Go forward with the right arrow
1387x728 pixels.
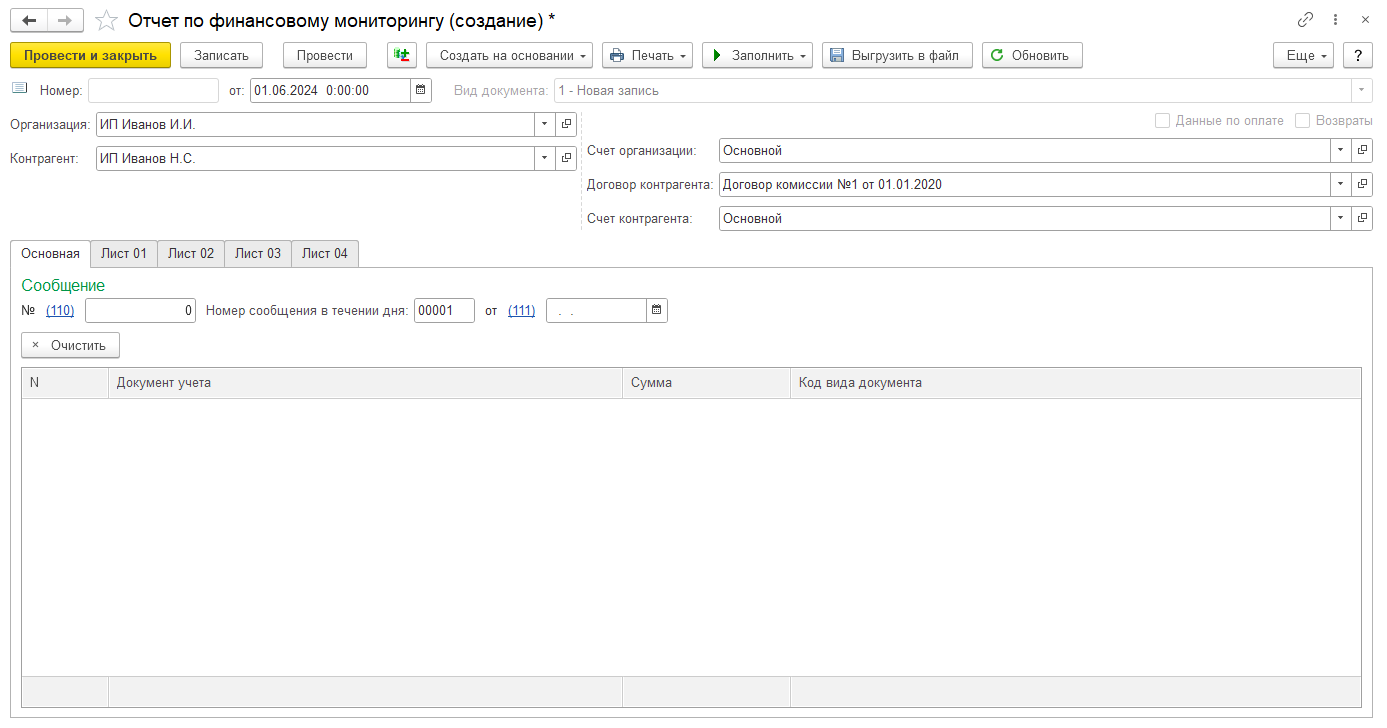(65, 20)
